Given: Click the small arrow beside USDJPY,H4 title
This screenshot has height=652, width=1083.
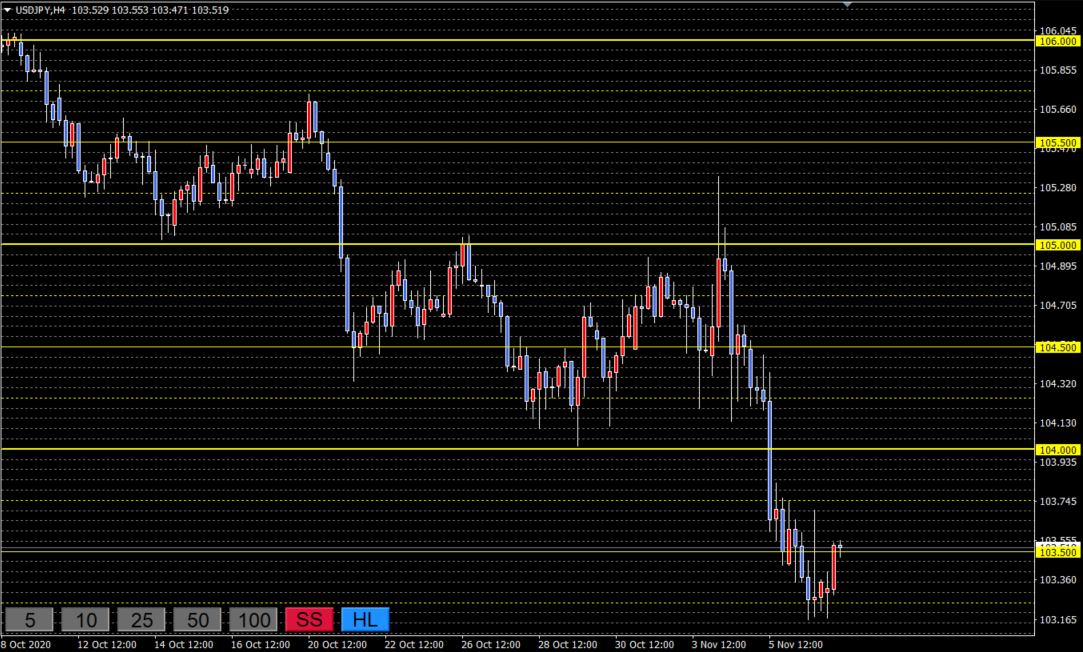Looking at the screenshot, I should point(8,10).
